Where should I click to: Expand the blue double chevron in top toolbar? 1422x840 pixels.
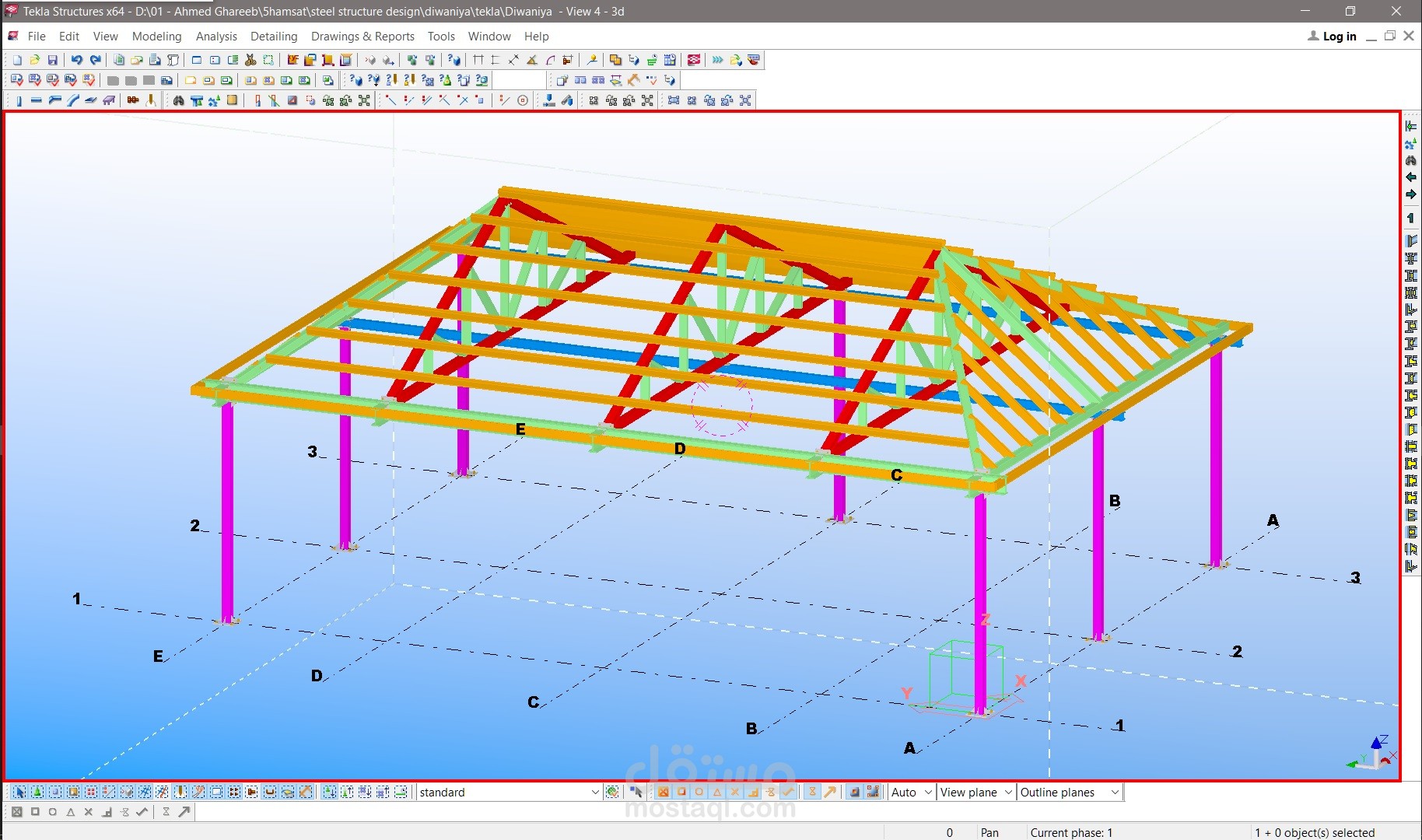click(x=717, y=60)
